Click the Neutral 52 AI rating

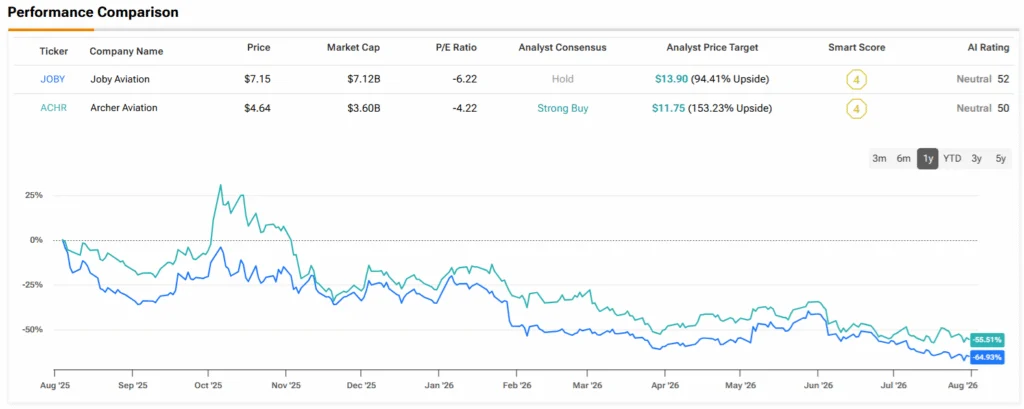983,79
